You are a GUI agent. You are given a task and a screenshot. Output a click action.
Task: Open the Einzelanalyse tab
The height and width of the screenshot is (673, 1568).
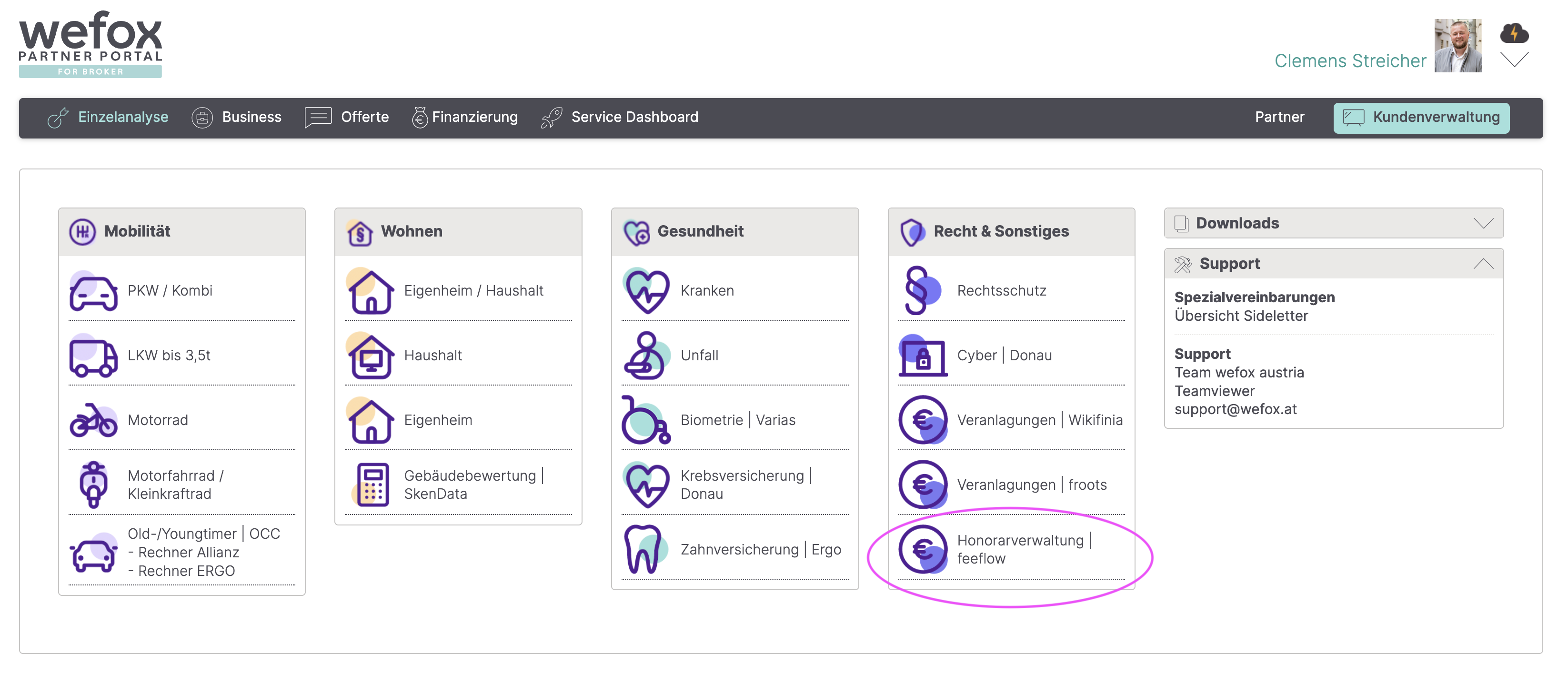click(x=108, y=117)
